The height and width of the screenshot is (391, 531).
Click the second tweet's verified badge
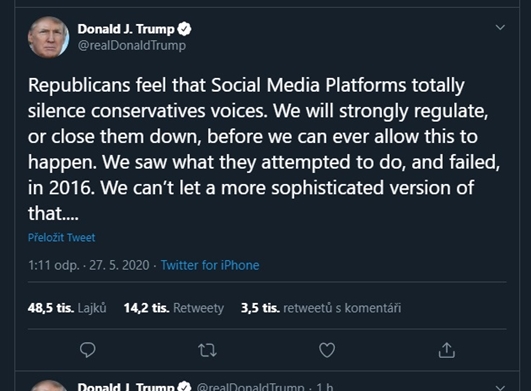point(185,387)
